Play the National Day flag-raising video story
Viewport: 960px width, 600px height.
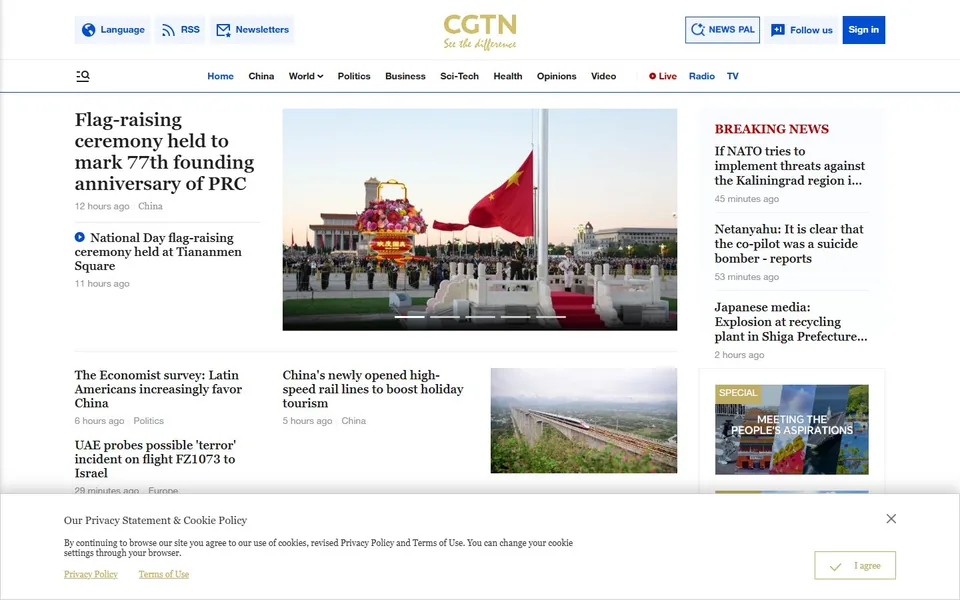tap(158, 251)
